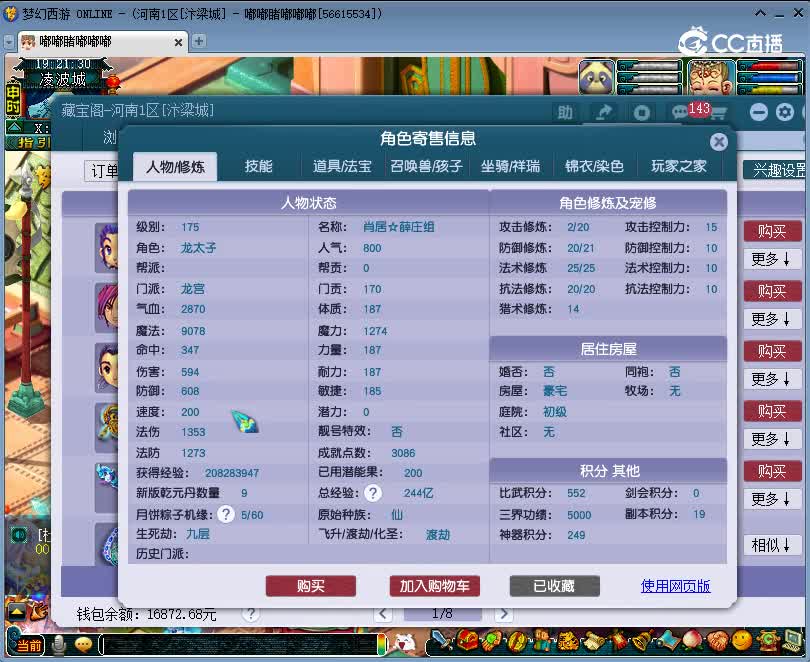Click the yellow bar under the mana bar
Viewport: 810px width, 662px height.
coord(769,89)
